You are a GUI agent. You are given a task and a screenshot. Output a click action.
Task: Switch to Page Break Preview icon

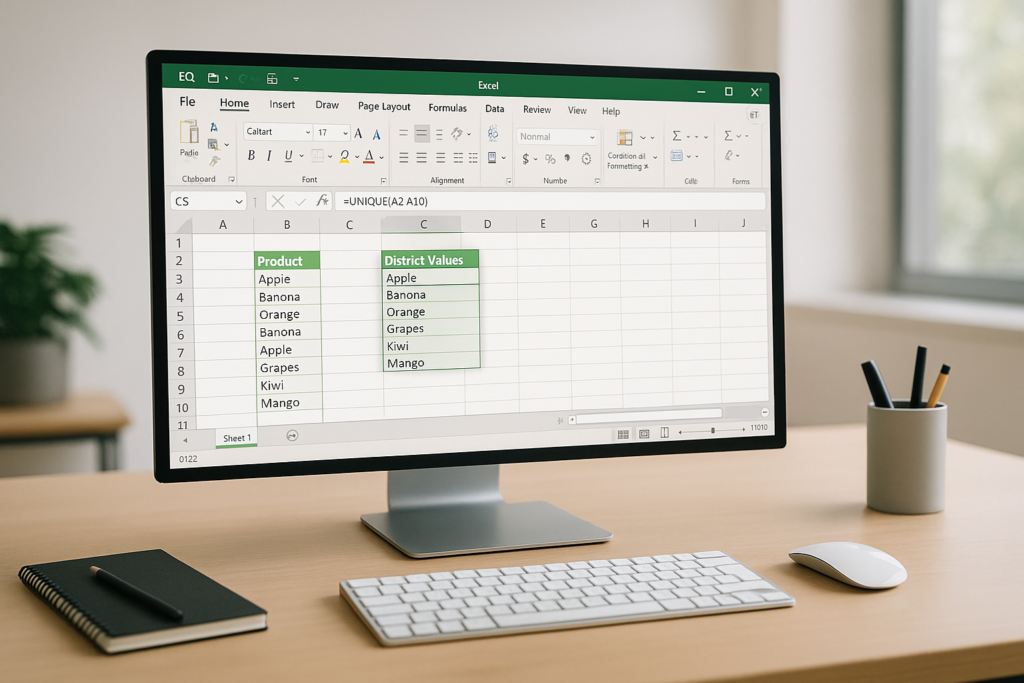664,432
